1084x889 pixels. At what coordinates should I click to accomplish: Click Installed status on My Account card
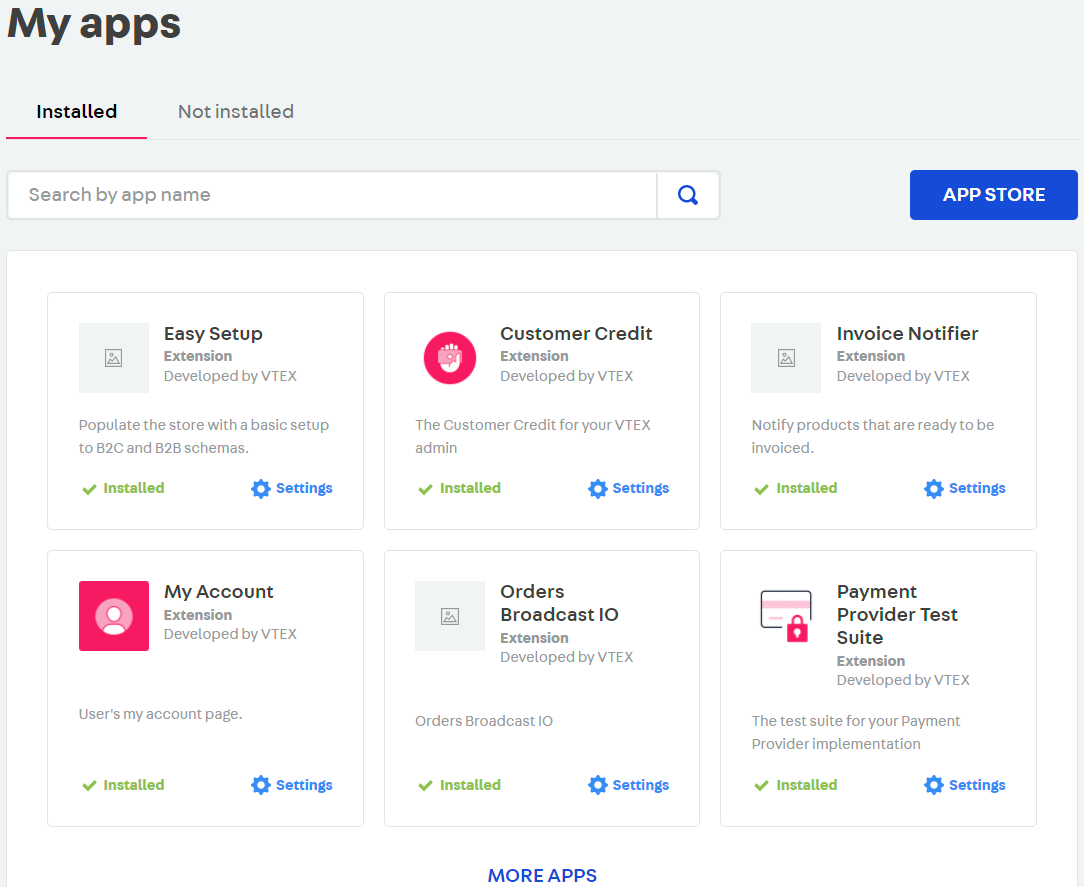[133, 785]
